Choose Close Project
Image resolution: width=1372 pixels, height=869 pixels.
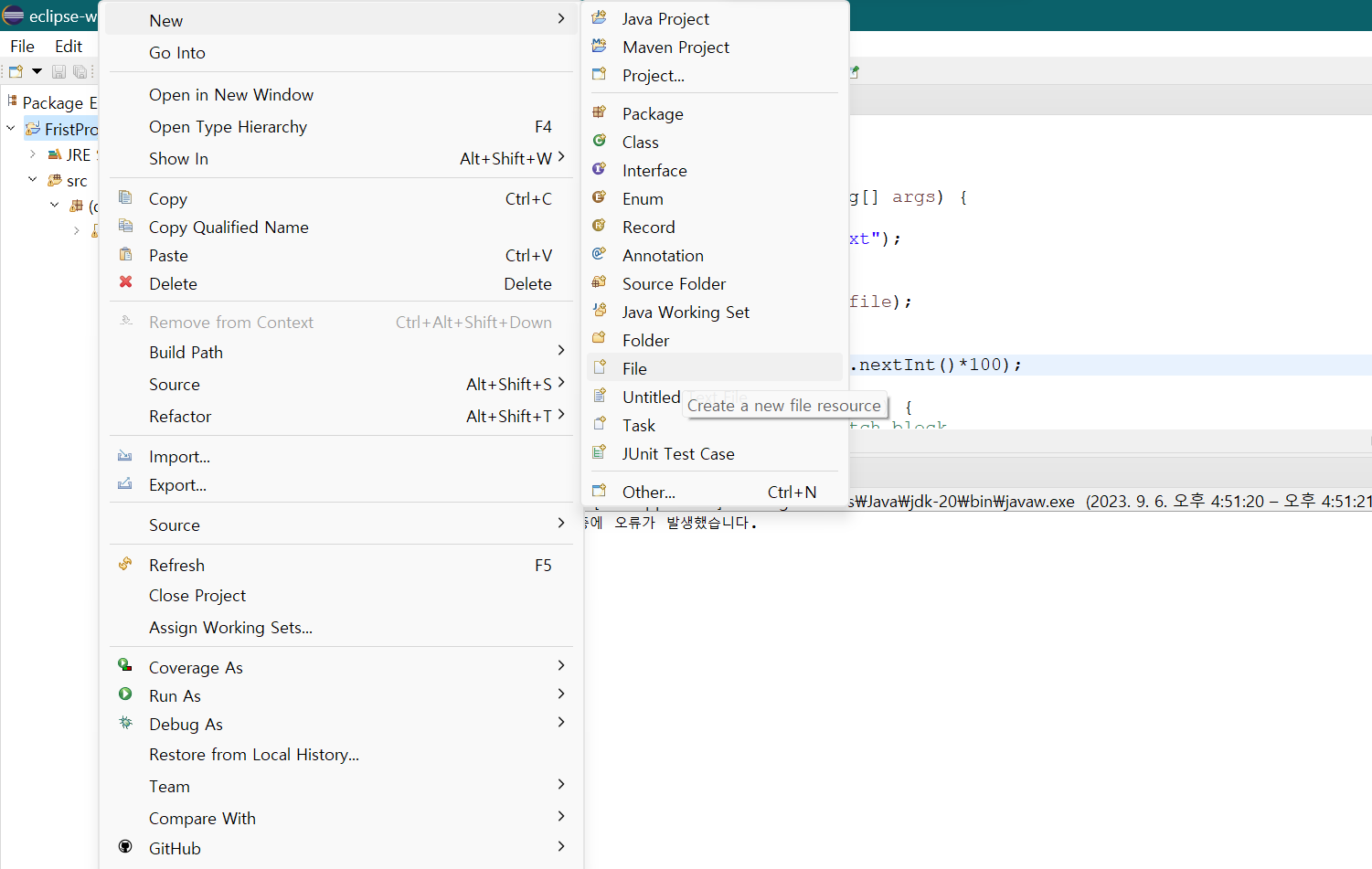tap(340, 596)
